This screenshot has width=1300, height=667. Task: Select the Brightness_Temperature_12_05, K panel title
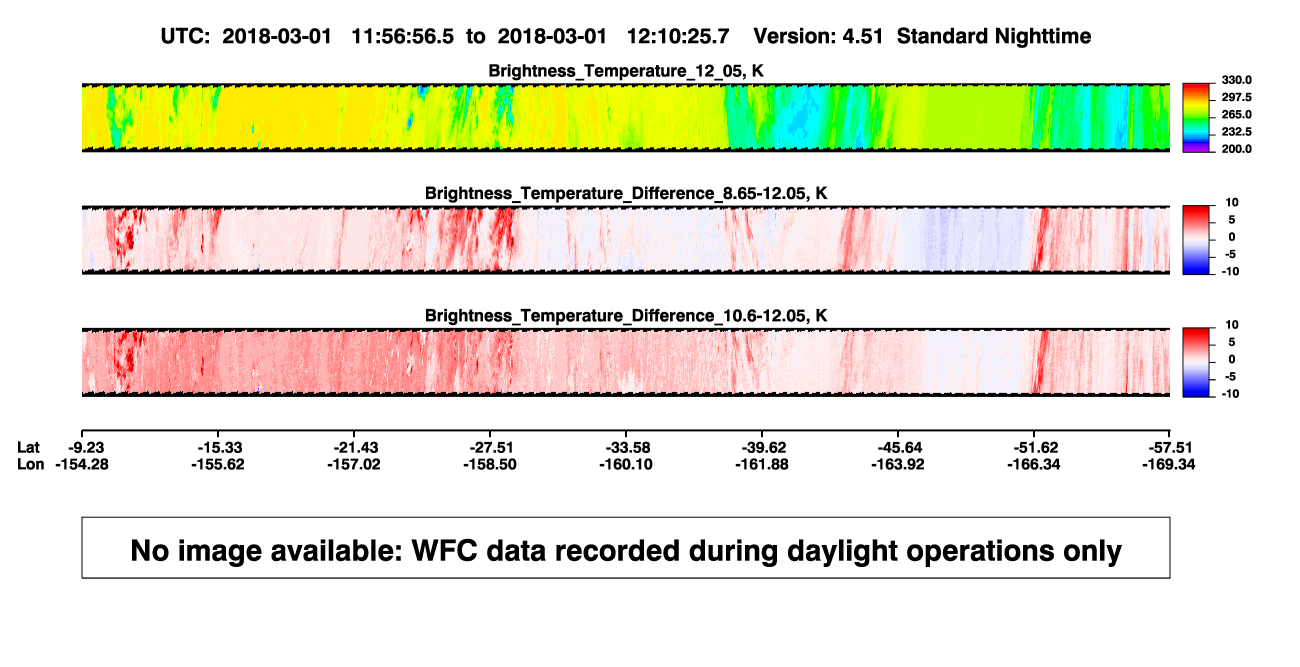pos(626,71)
